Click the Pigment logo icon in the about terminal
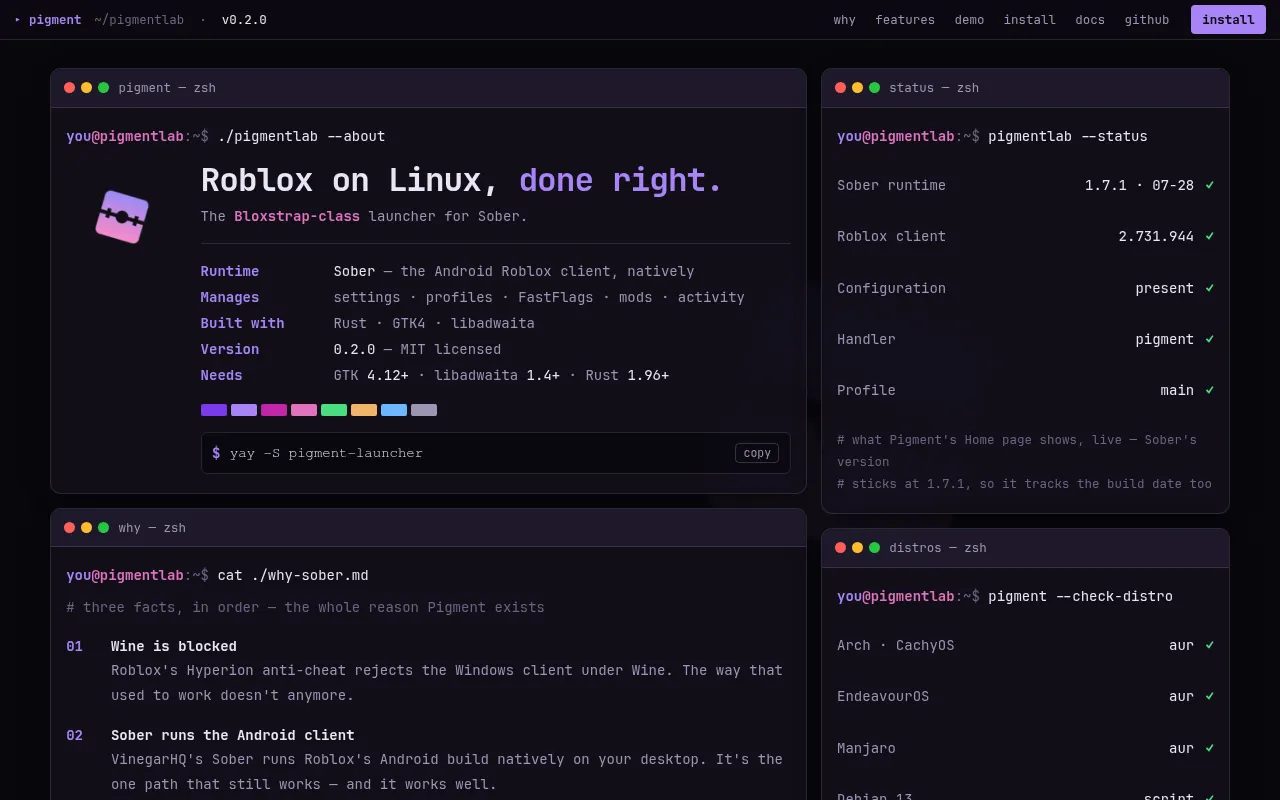The image size is (1280, 800). (122, 217)
